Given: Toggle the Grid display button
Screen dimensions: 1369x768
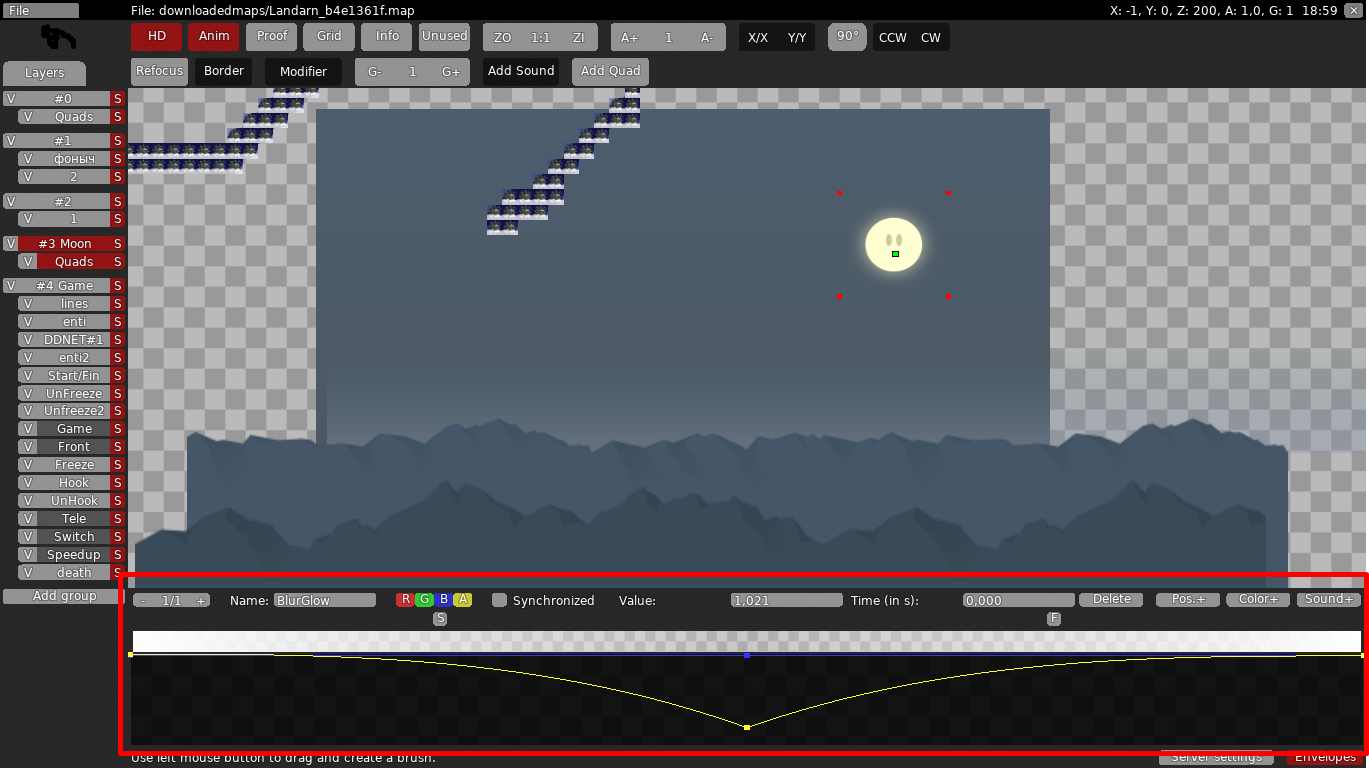Looking at the screenshot, I should click(x=329, y=36).
